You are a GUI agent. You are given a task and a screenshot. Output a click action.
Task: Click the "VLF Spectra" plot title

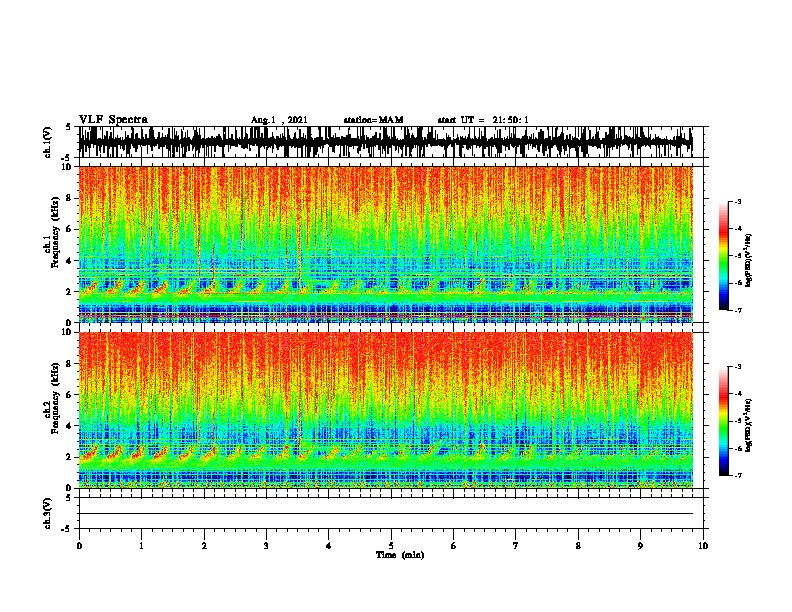[113, 120]
